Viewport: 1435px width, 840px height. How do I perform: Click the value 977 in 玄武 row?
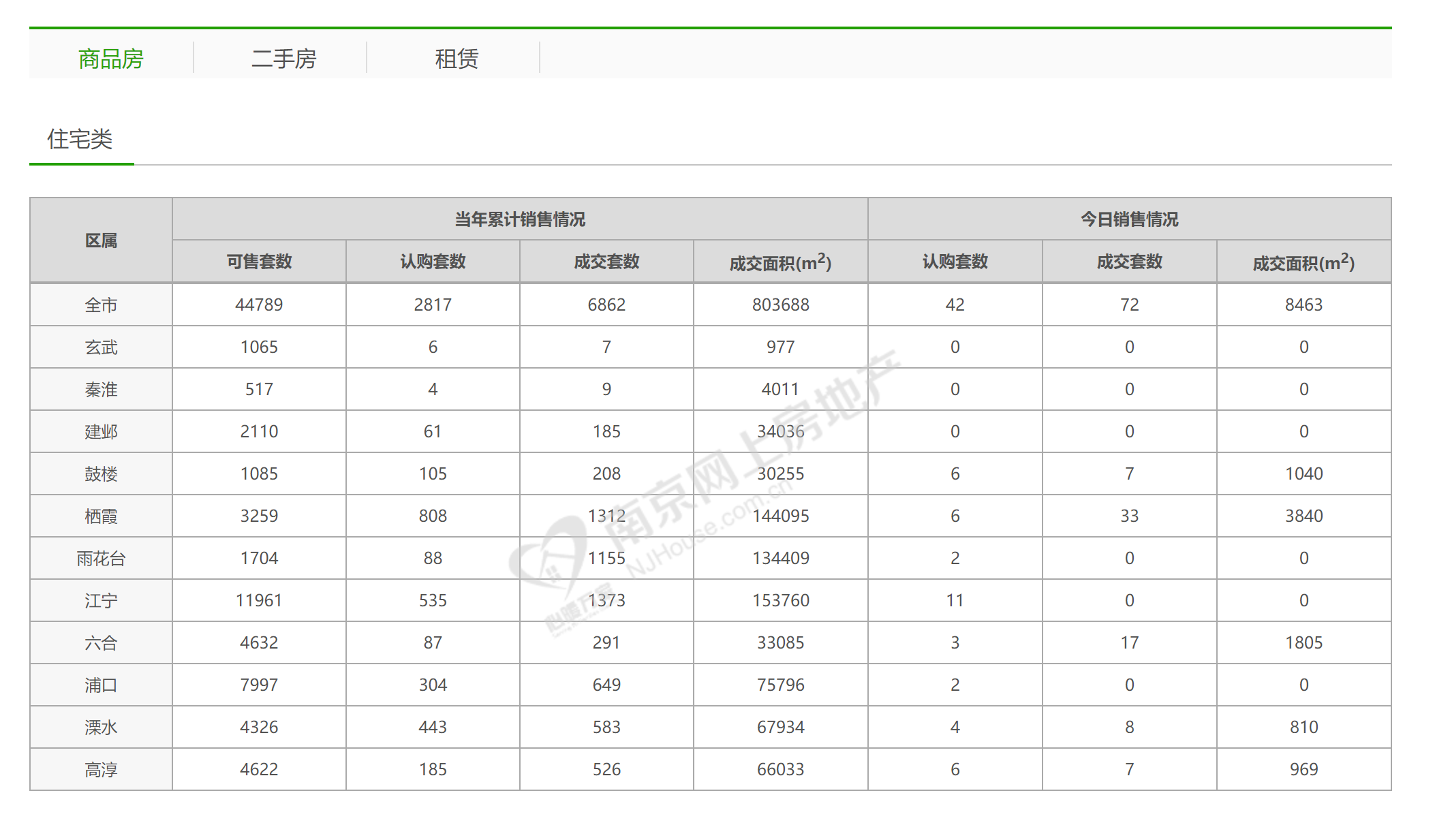[x=781, y=347]
